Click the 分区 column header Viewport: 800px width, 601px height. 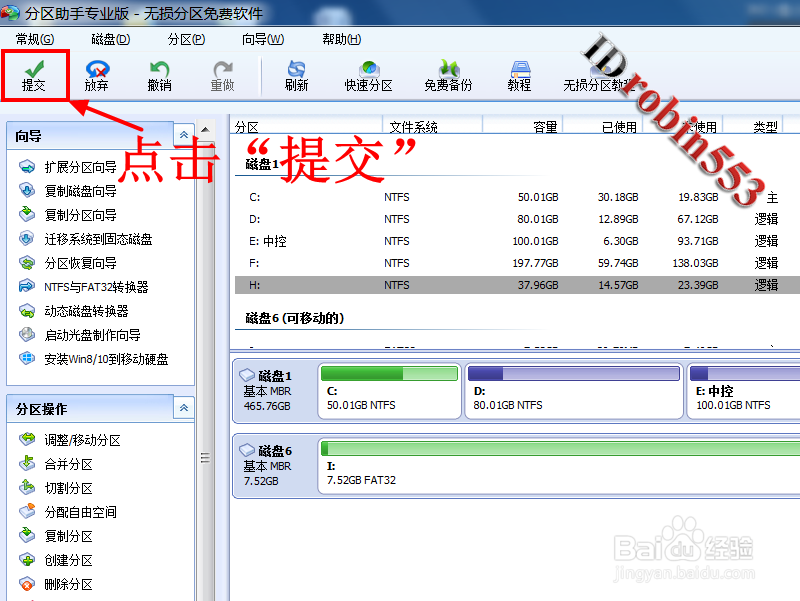306,126
